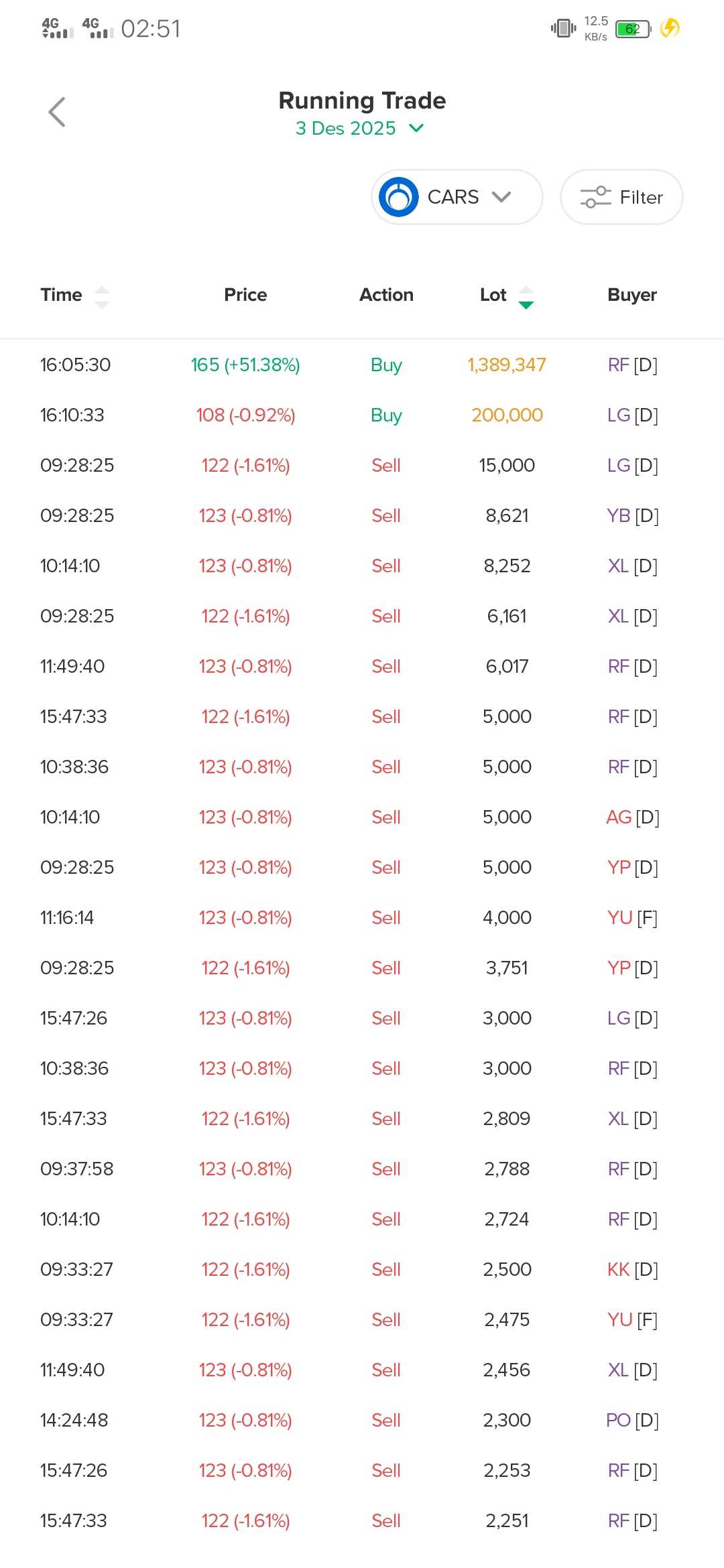724x1568 pixels.
Task: Tap the 200,000 lot value at 16:10:33
Action: pyautogui.click(x=507, y=415)
